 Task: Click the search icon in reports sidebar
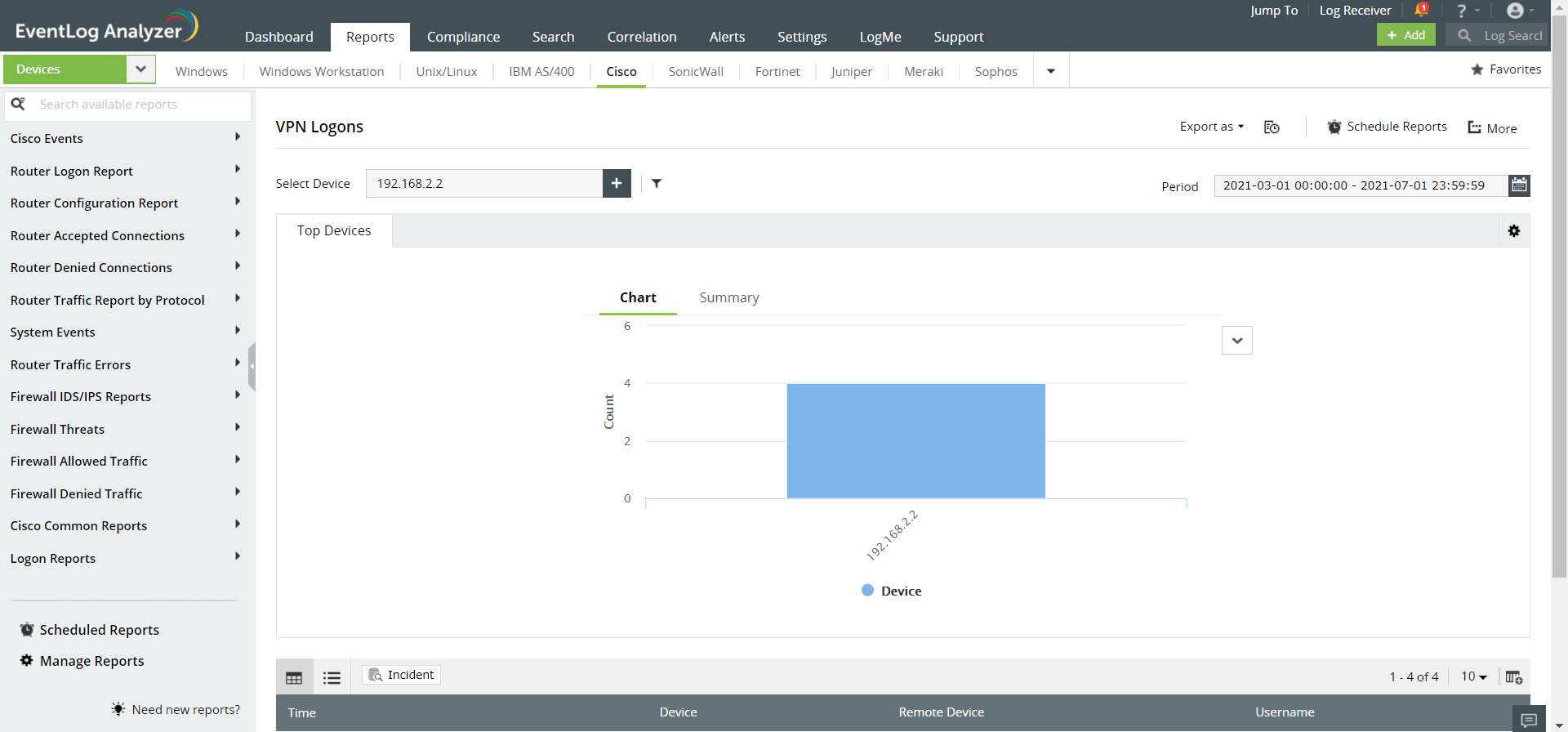tap(18, 104)
